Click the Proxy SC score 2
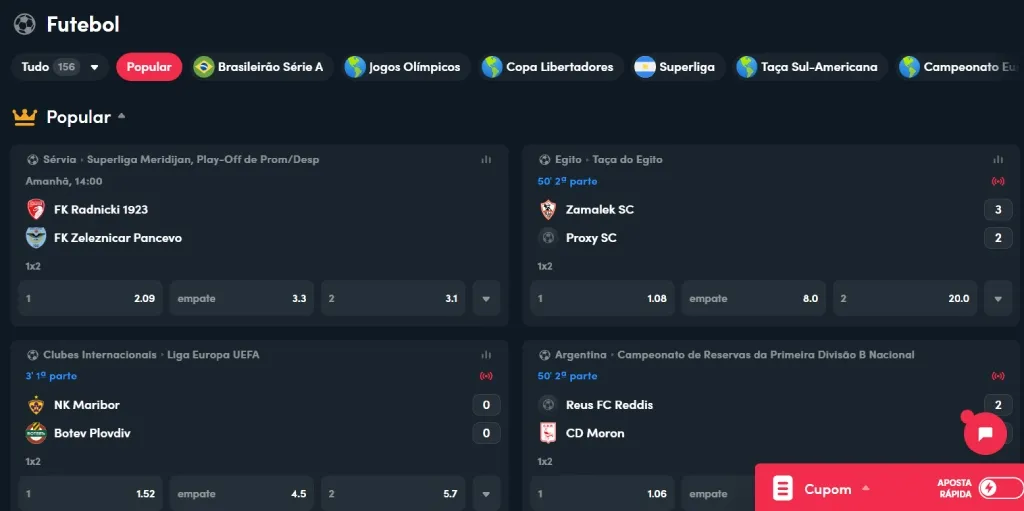Screen dimensions: 1024x511 (998, 238)
